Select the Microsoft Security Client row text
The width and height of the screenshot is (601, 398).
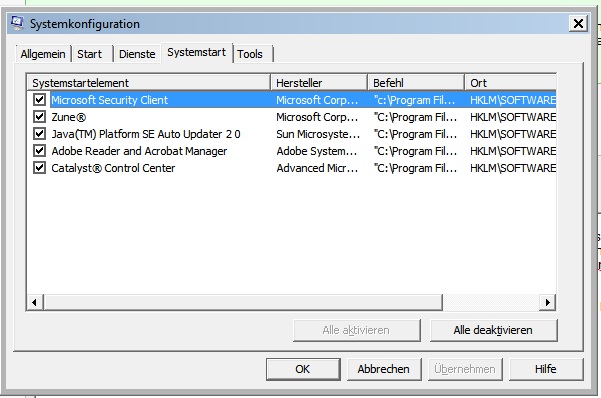110,100
